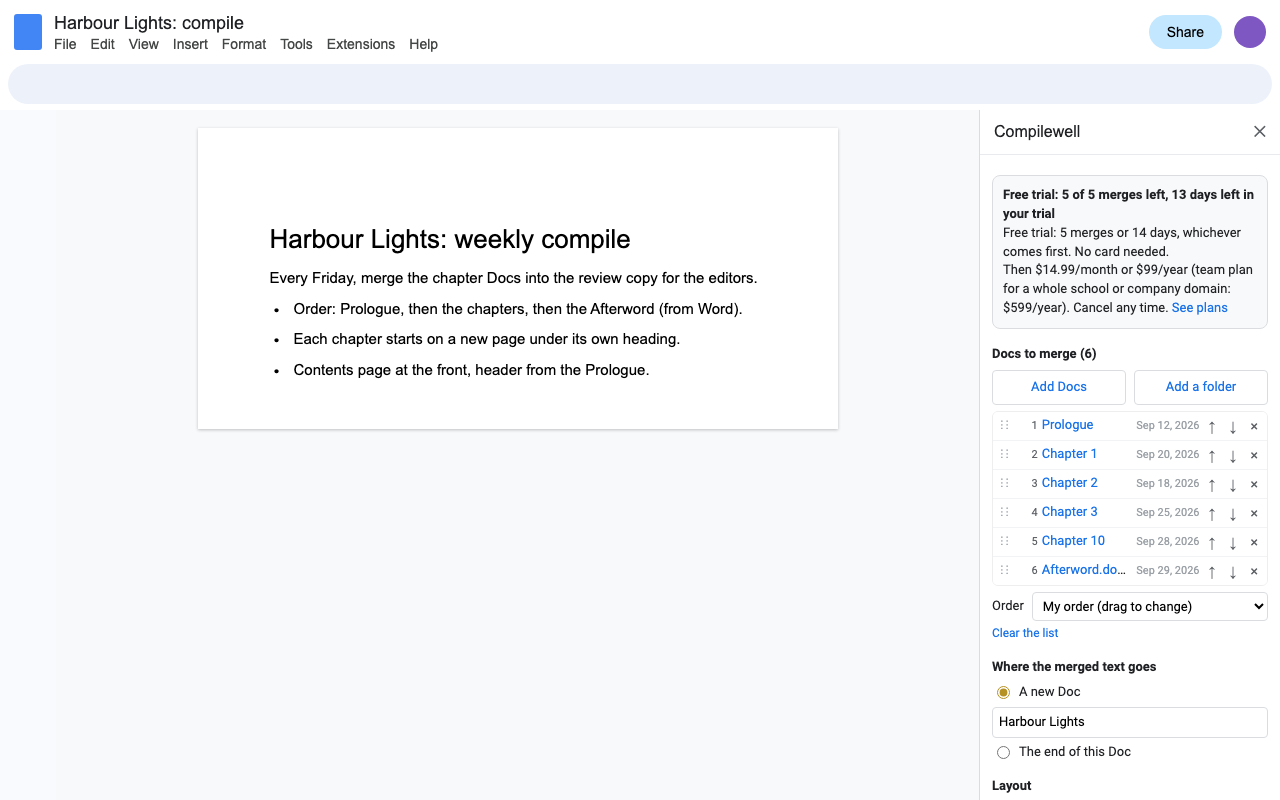The width and height of the screenshot is (1280, 800).
Task: Remove Chapter 10 from the merge list
Action: pos(1254,542)
